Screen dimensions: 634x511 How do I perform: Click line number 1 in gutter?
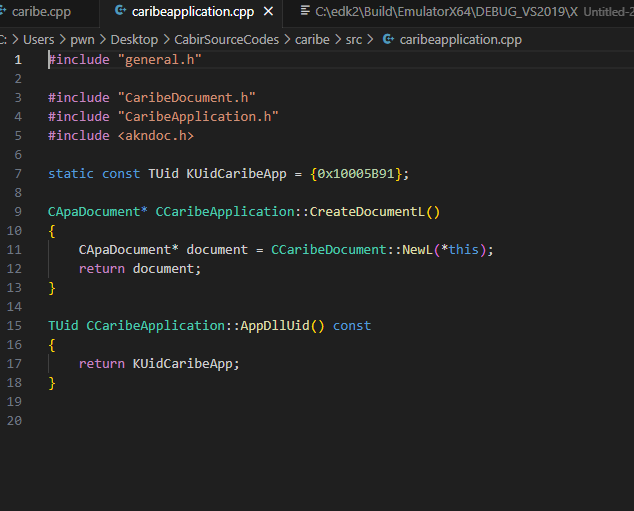[x=18, y=60]
